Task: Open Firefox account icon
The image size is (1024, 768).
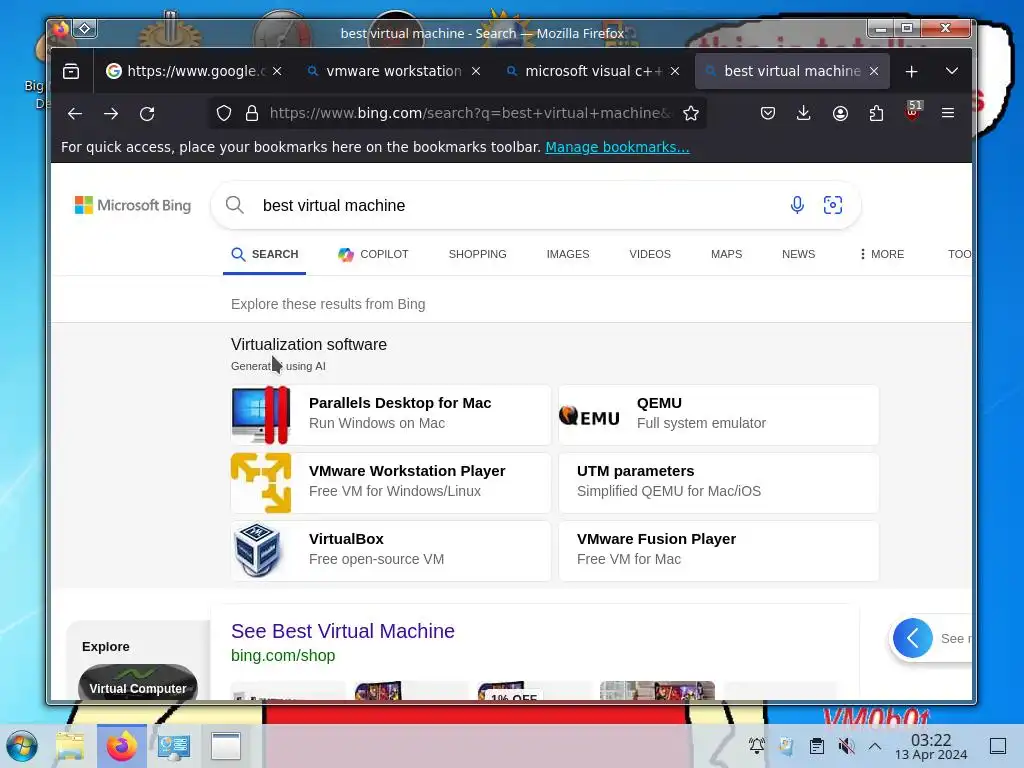Action: tap(840, 114)
